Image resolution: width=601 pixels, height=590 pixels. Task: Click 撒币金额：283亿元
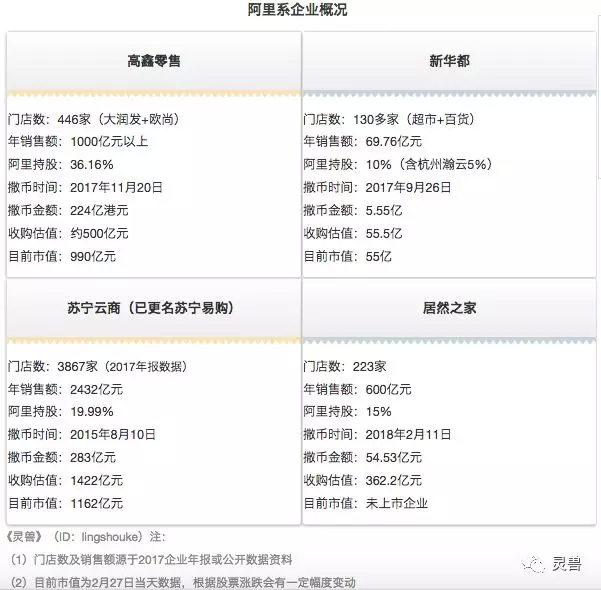coord(62,458)
